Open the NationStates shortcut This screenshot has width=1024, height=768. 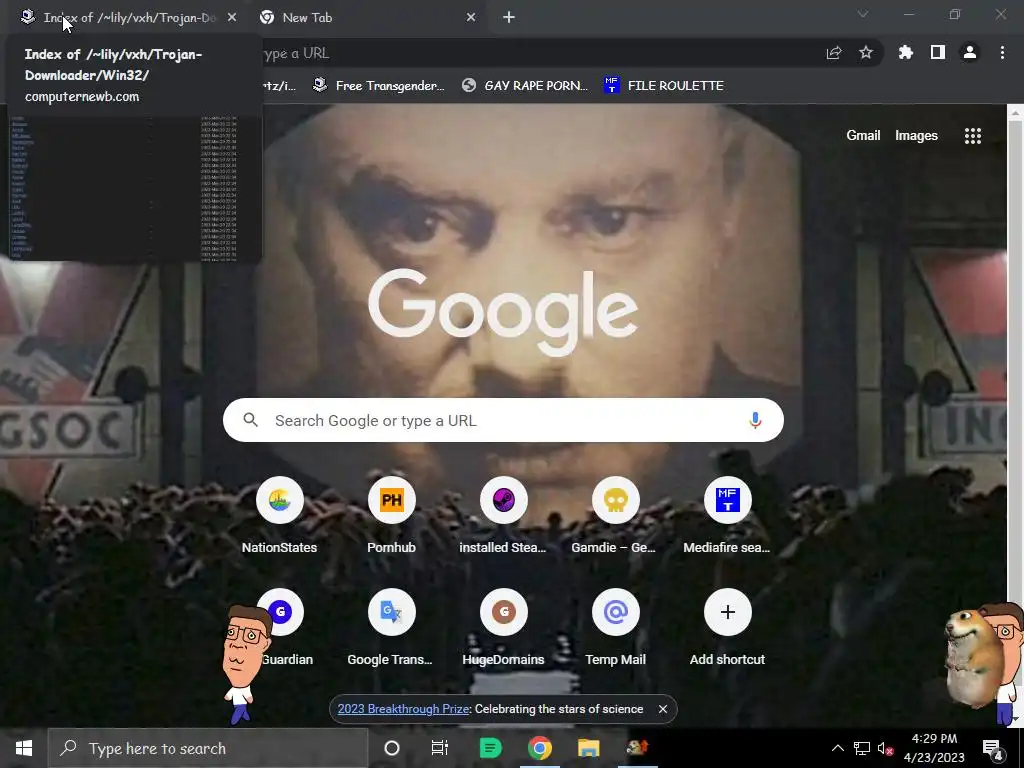[280, 516]
